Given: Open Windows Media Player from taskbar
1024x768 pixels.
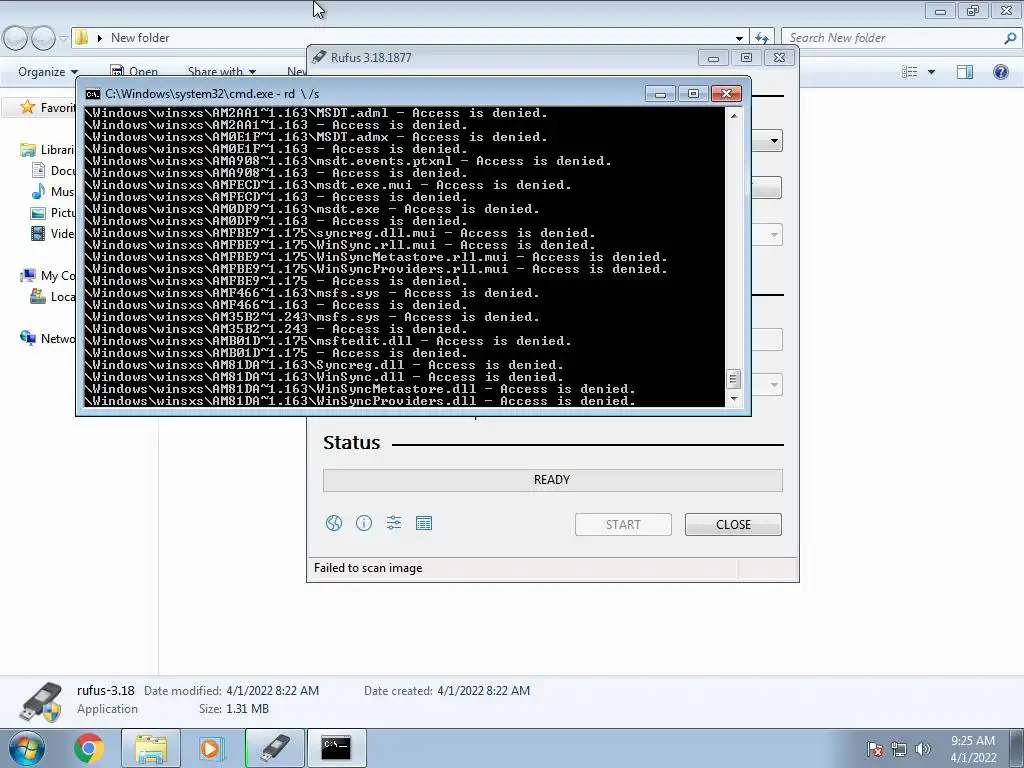Looking at the screenshot, I should point(211,748).
